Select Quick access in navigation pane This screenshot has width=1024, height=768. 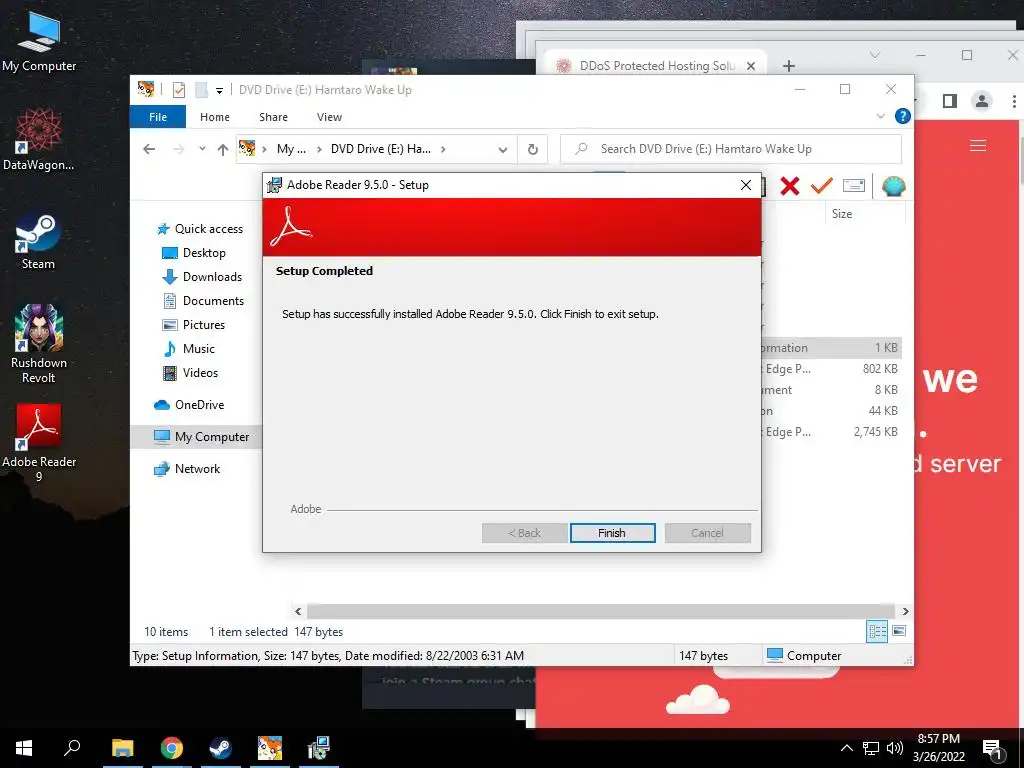pyautogui.click(x=200, y=229)
